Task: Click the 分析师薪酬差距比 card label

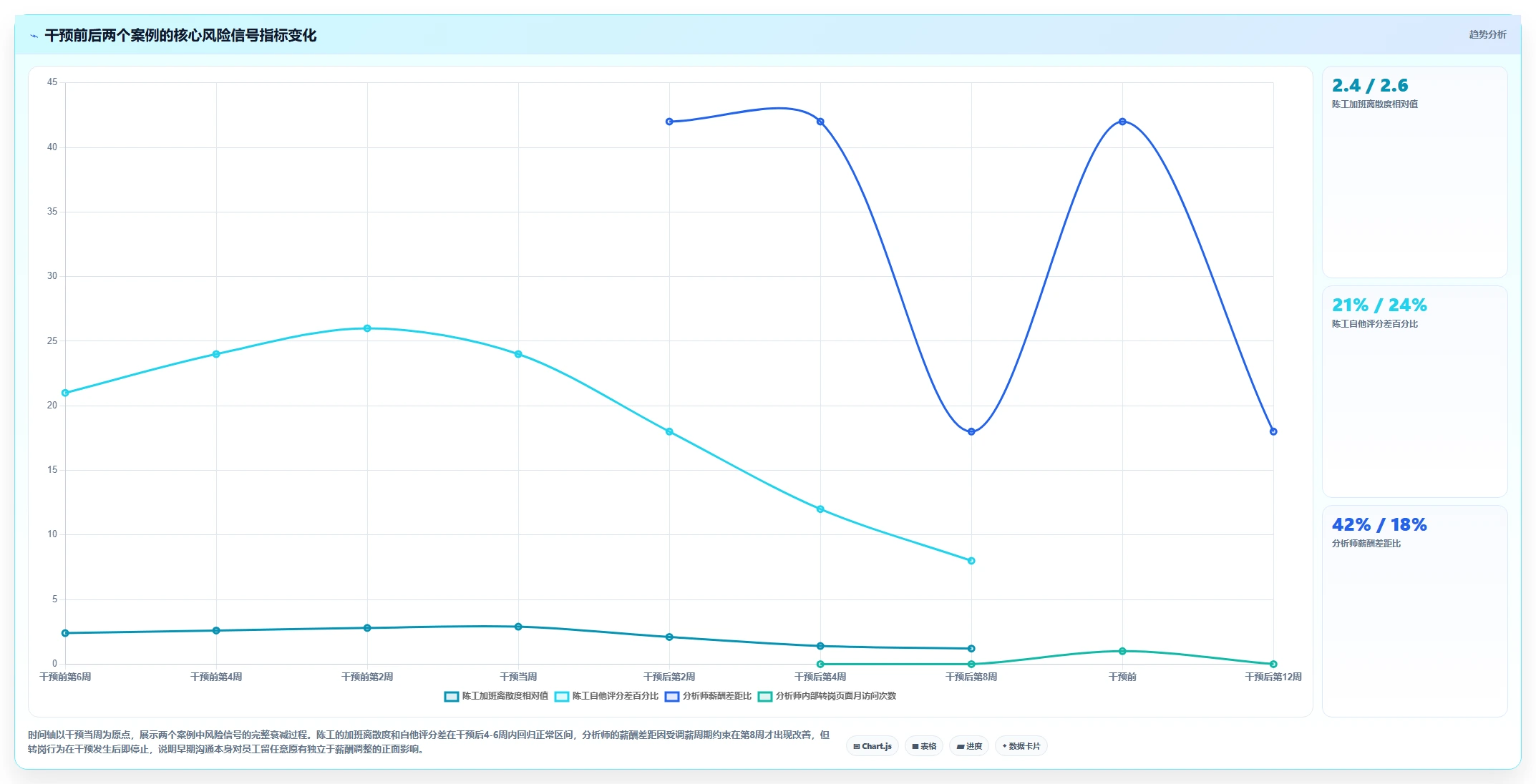Action: 1366,544
